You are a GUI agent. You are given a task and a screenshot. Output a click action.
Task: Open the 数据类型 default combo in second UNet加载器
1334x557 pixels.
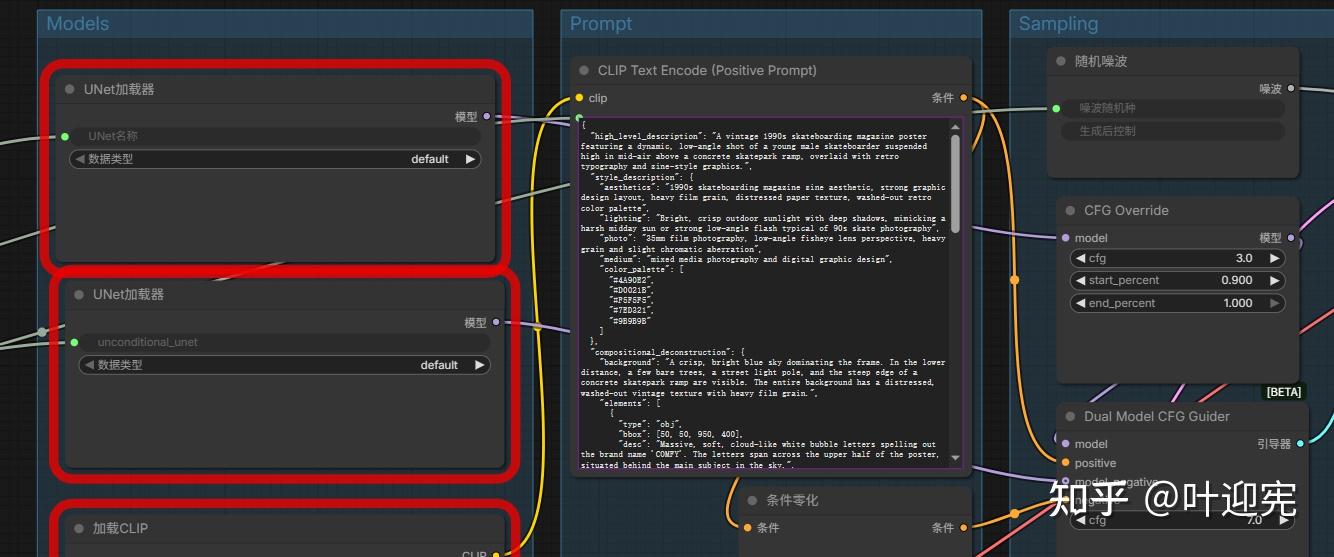coord(284,365)
